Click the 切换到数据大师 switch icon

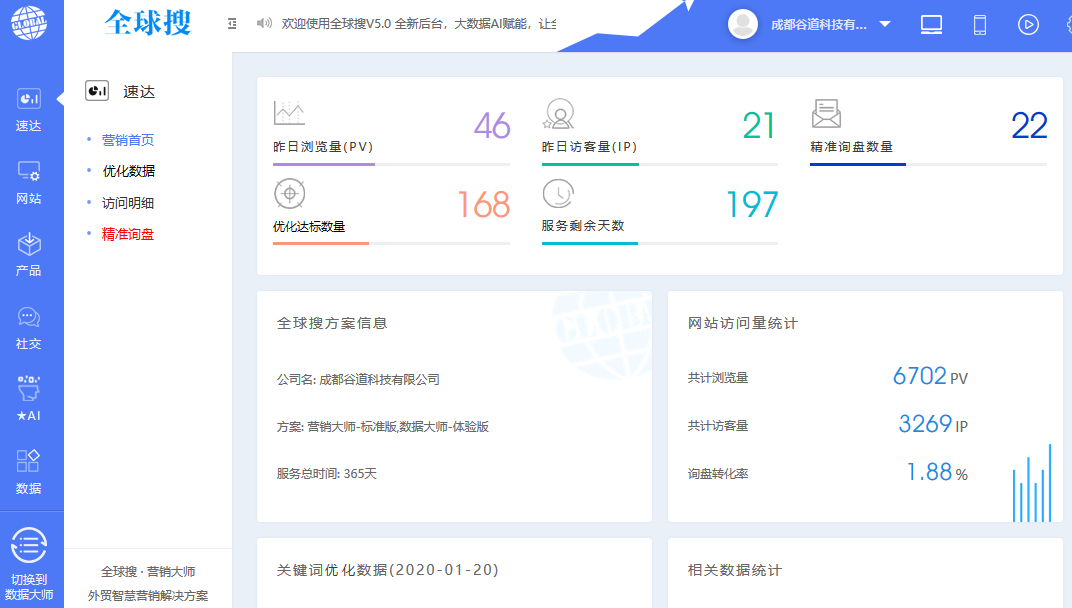[30, 545]
